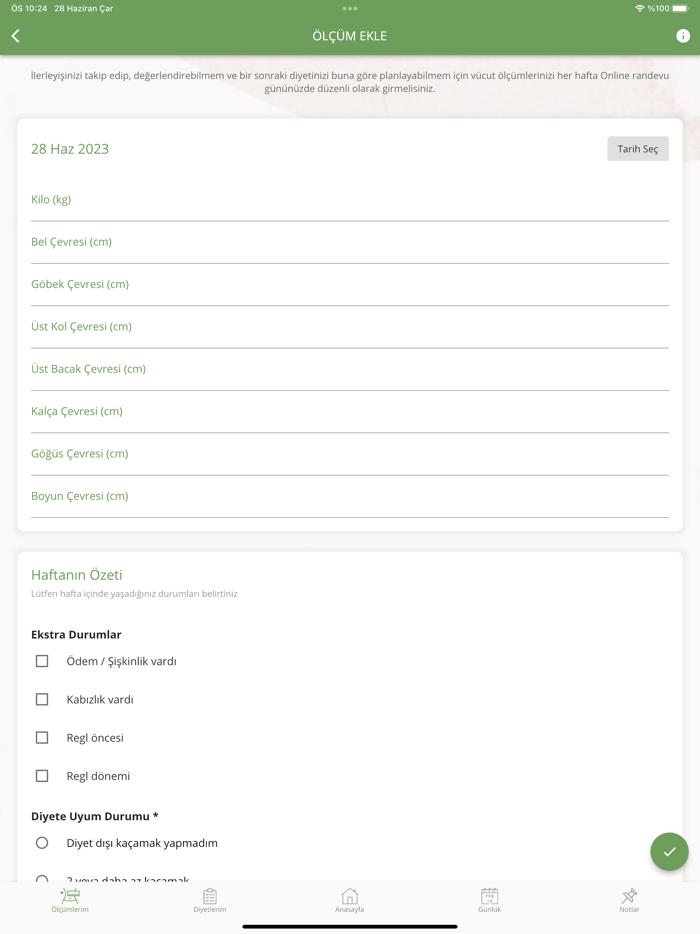Check the Ödem / Şişkinlik vardı box
Image resolution: width=700 pixels, height=934 pixels.
point(42,661)
